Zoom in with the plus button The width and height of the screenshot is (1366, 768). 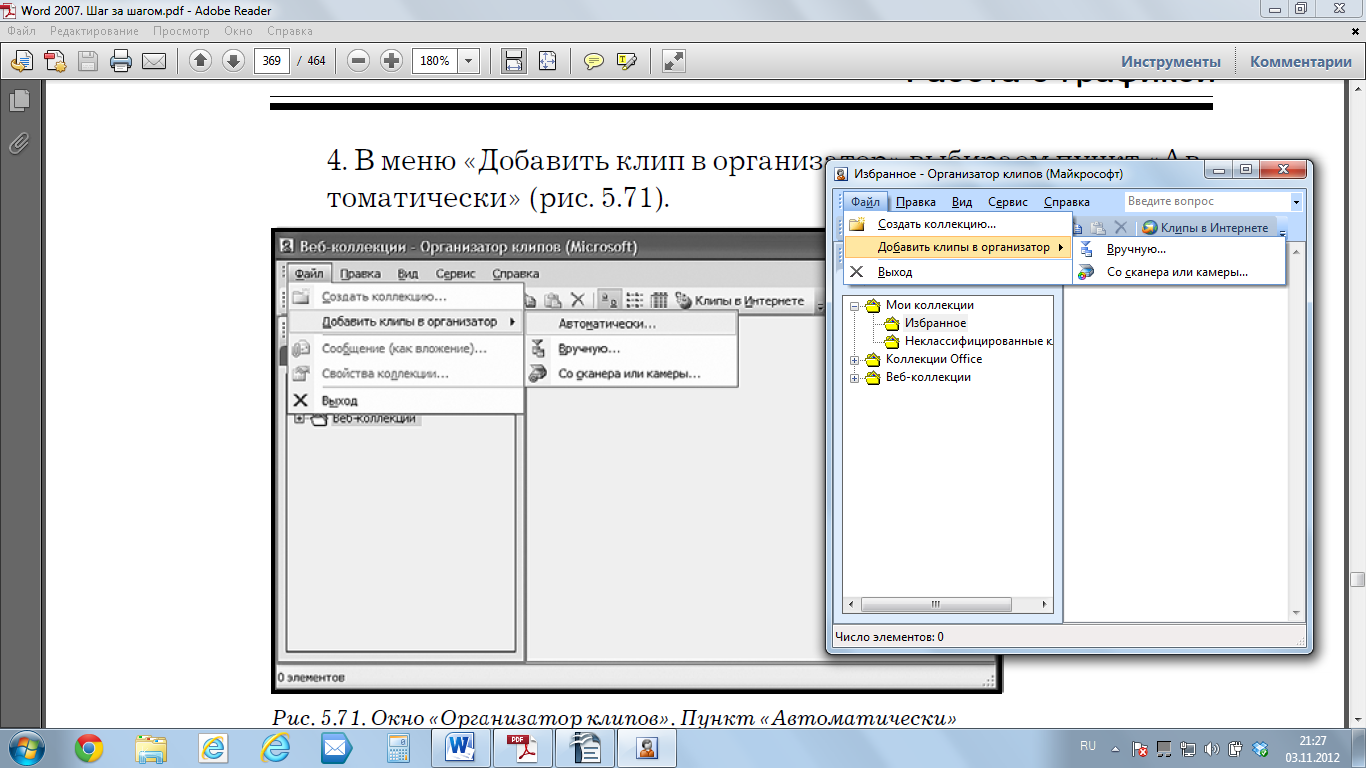[392, 61]
